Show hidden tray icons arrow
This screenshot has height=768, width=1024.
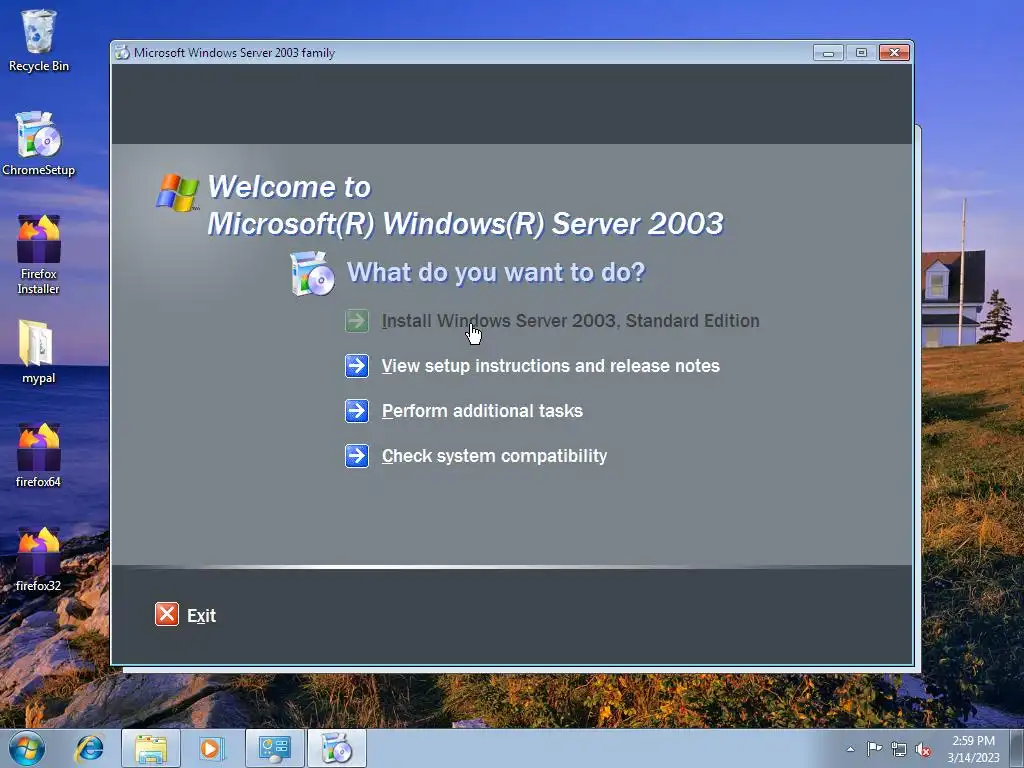[850, 749]
